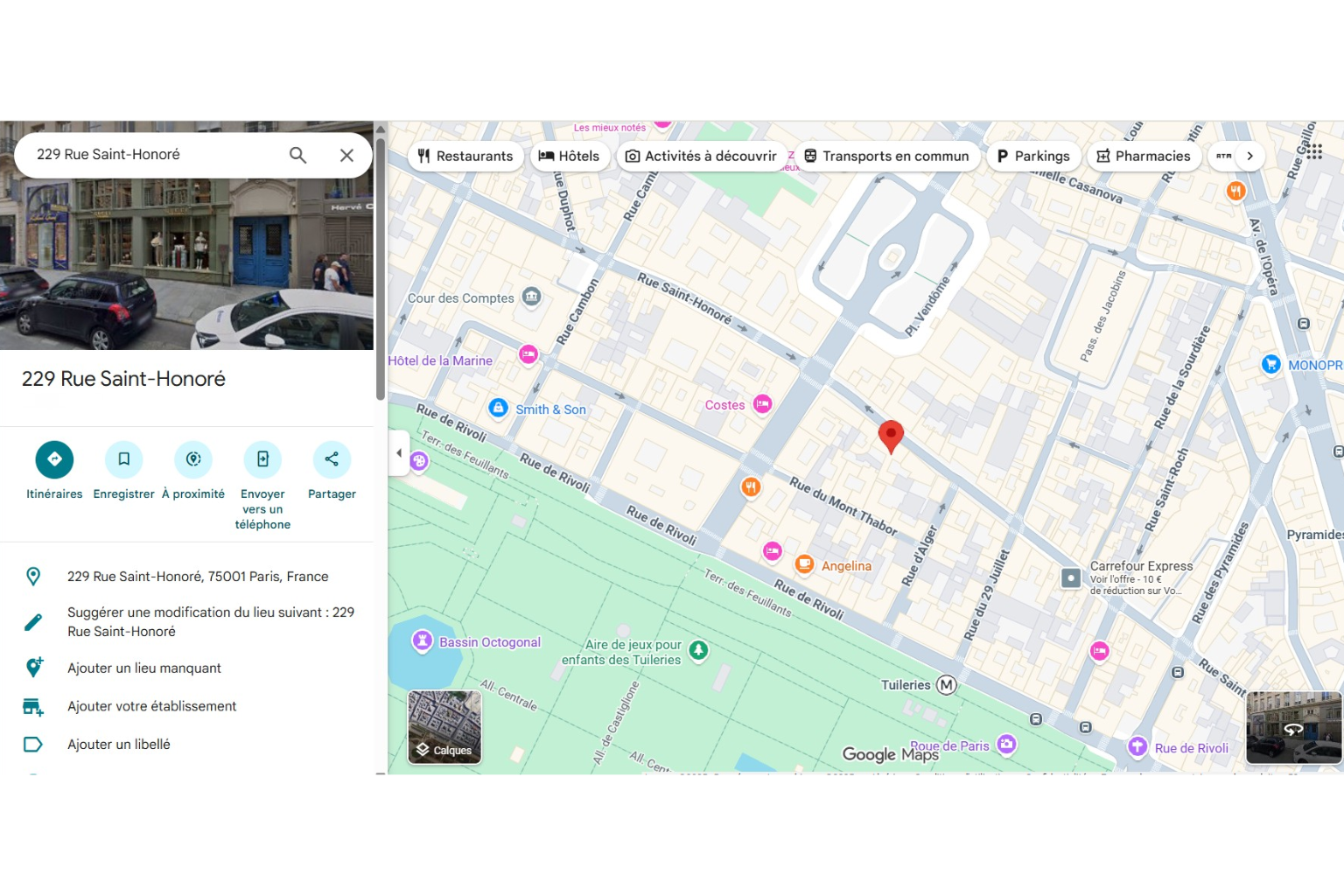Select the Hôtels filter chip
Screen dimensions: 1344x896
pyautogui.click(x=570, y=157)
